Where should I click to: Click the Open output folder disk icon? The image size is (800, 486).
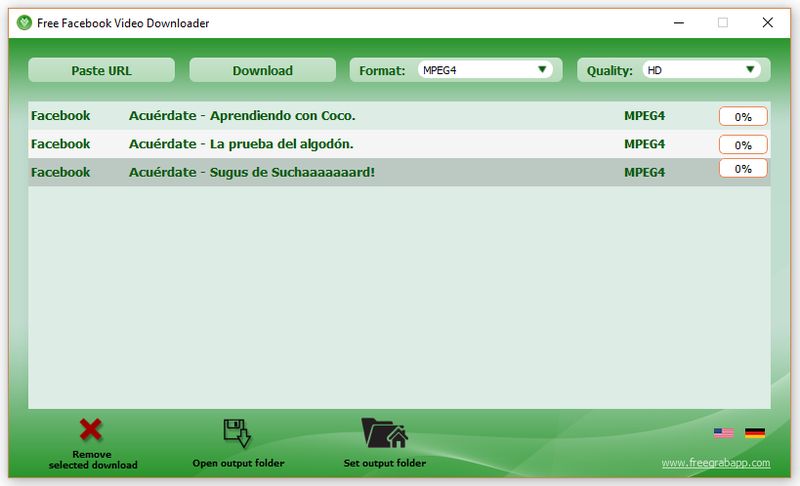(237, 433)
